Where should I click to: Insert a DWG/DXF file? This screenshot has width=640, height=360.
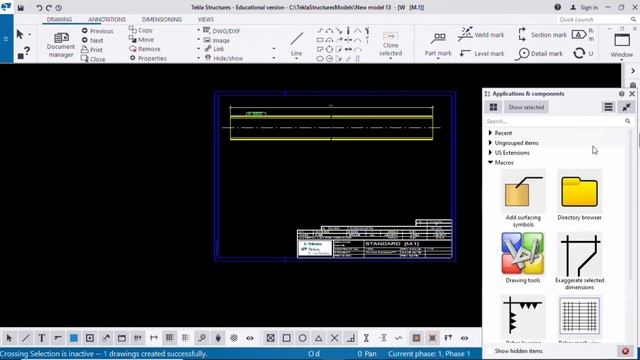pyautogui.click(x=222, y=31)
